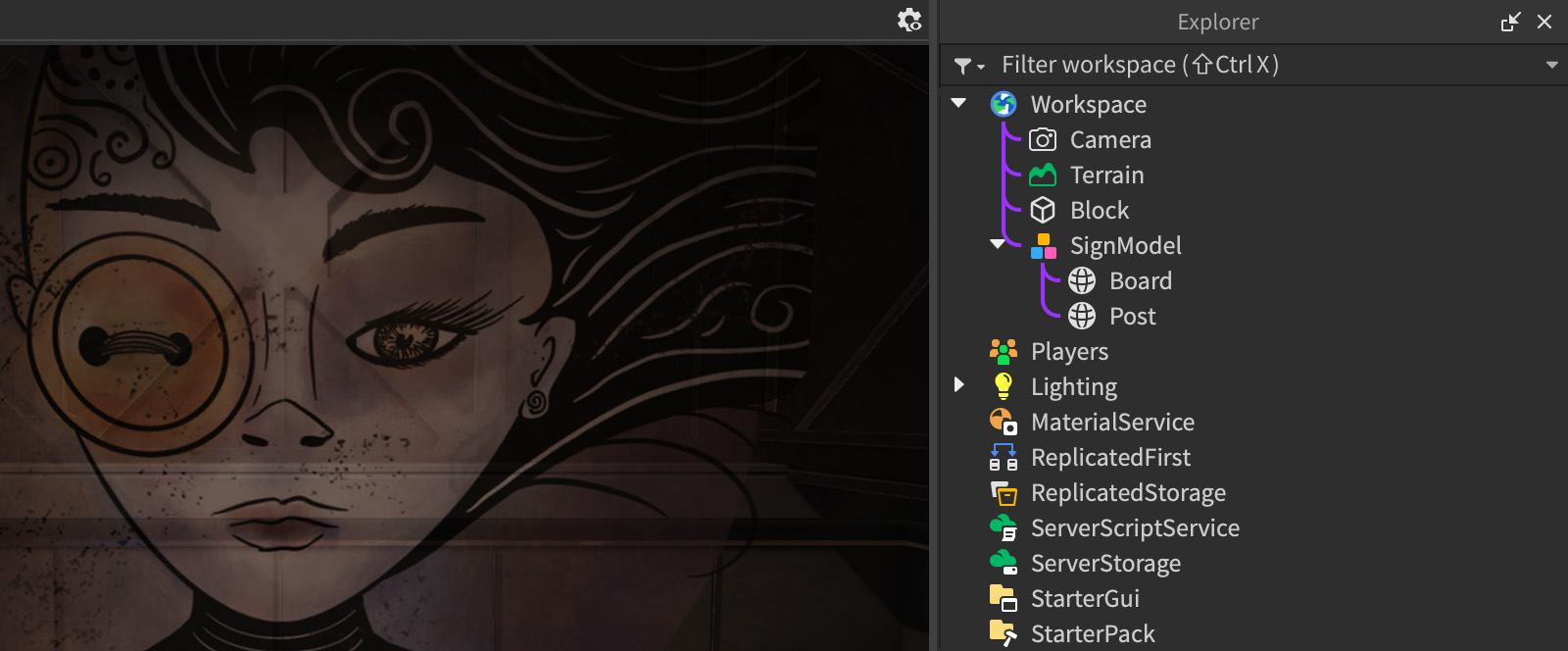Screen dimensions: 1568x651
Task: Select ReplicatedFirst in the tree
Action: [x=1110, y=457]
